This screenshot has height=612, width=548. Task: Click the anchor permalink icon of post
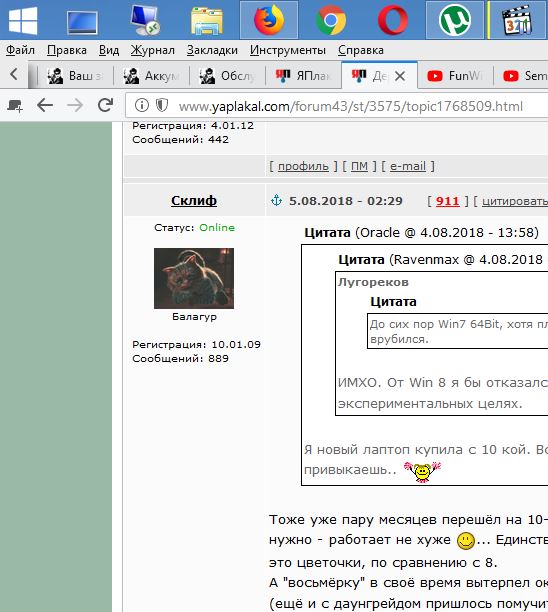click(276, 200)
